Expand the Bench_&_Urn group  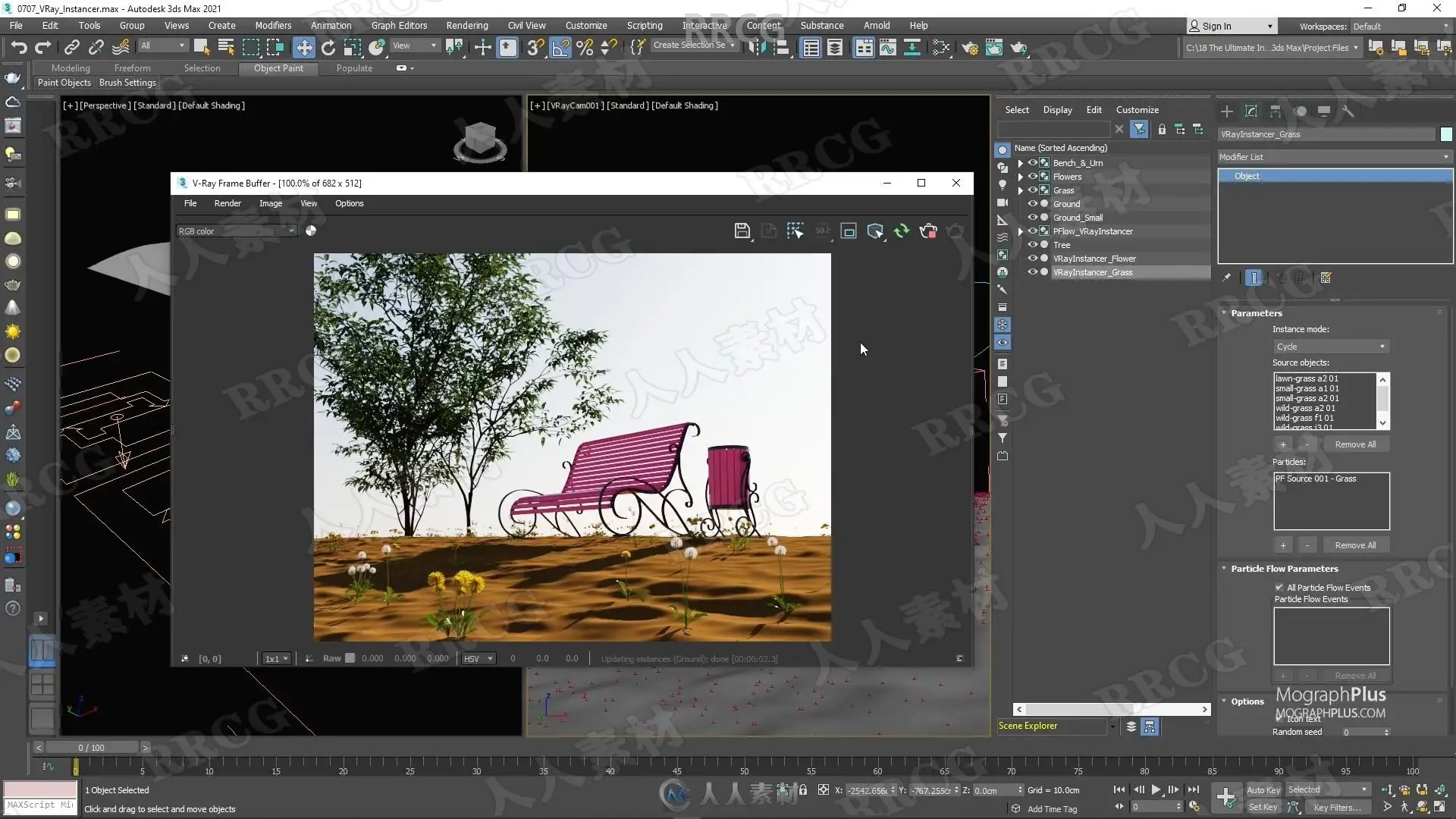coord(1020,163)
